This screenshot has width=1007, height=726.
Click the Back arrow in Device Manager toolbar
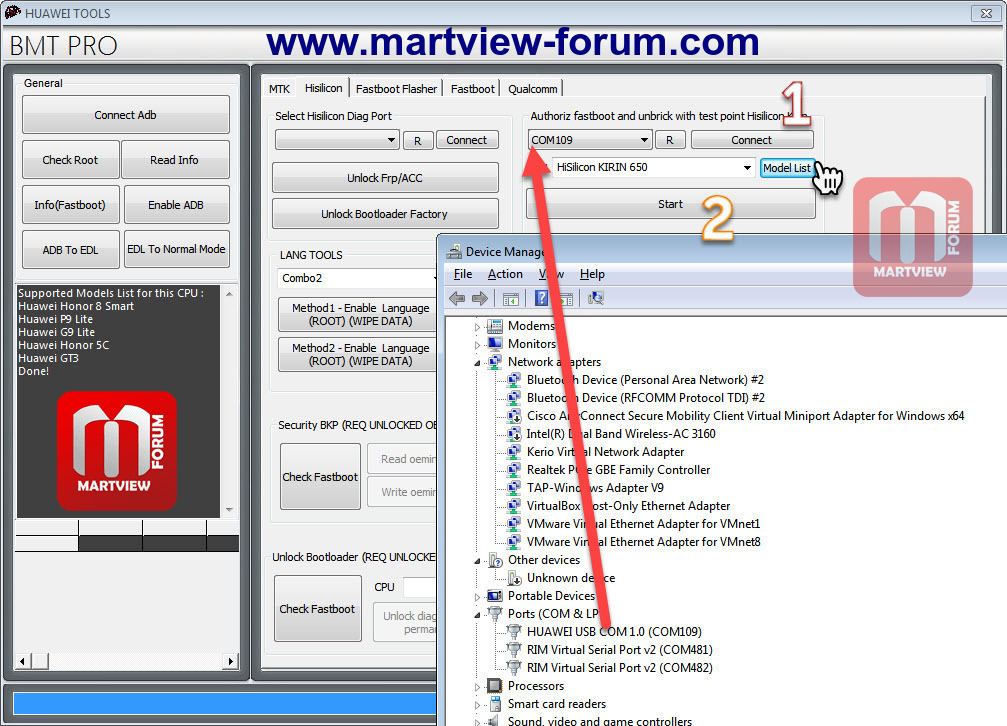457,298
